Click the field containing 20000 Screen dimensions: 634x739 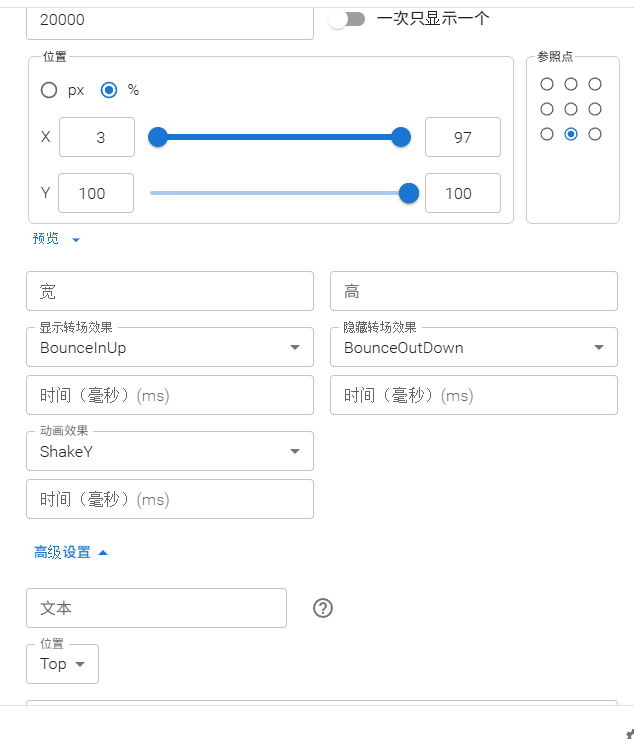(170, 22)
